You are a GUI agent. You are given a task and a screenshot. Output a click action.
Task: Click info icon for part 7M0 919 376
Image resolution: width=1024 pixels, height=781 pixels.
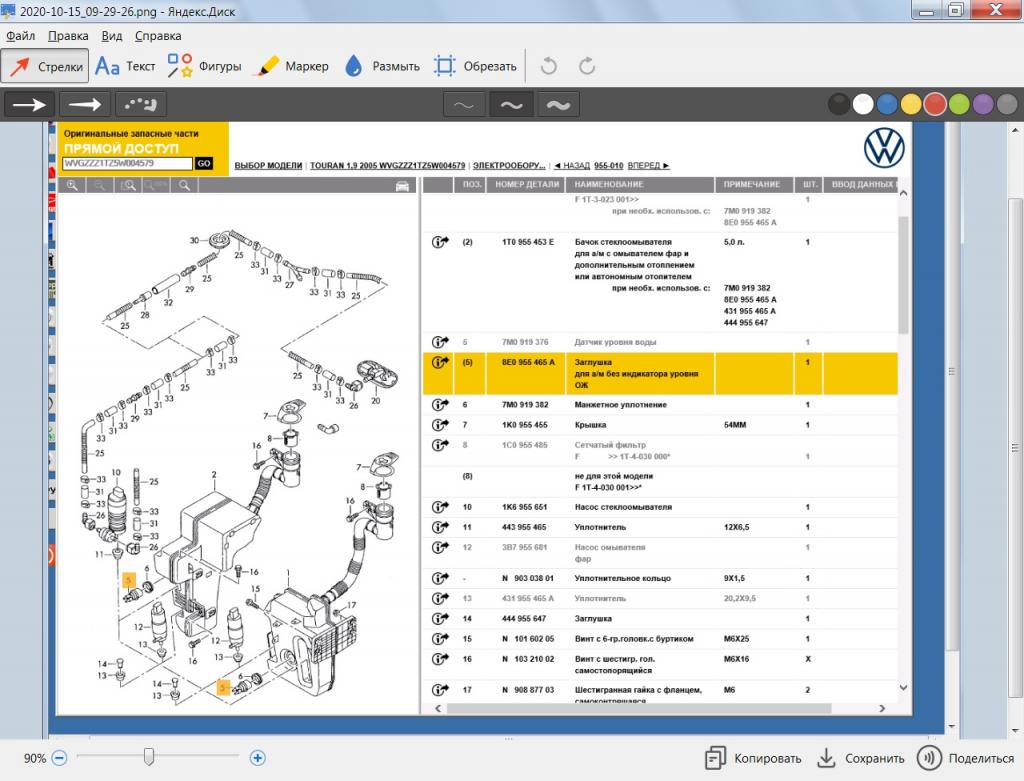tap(440, 342)
